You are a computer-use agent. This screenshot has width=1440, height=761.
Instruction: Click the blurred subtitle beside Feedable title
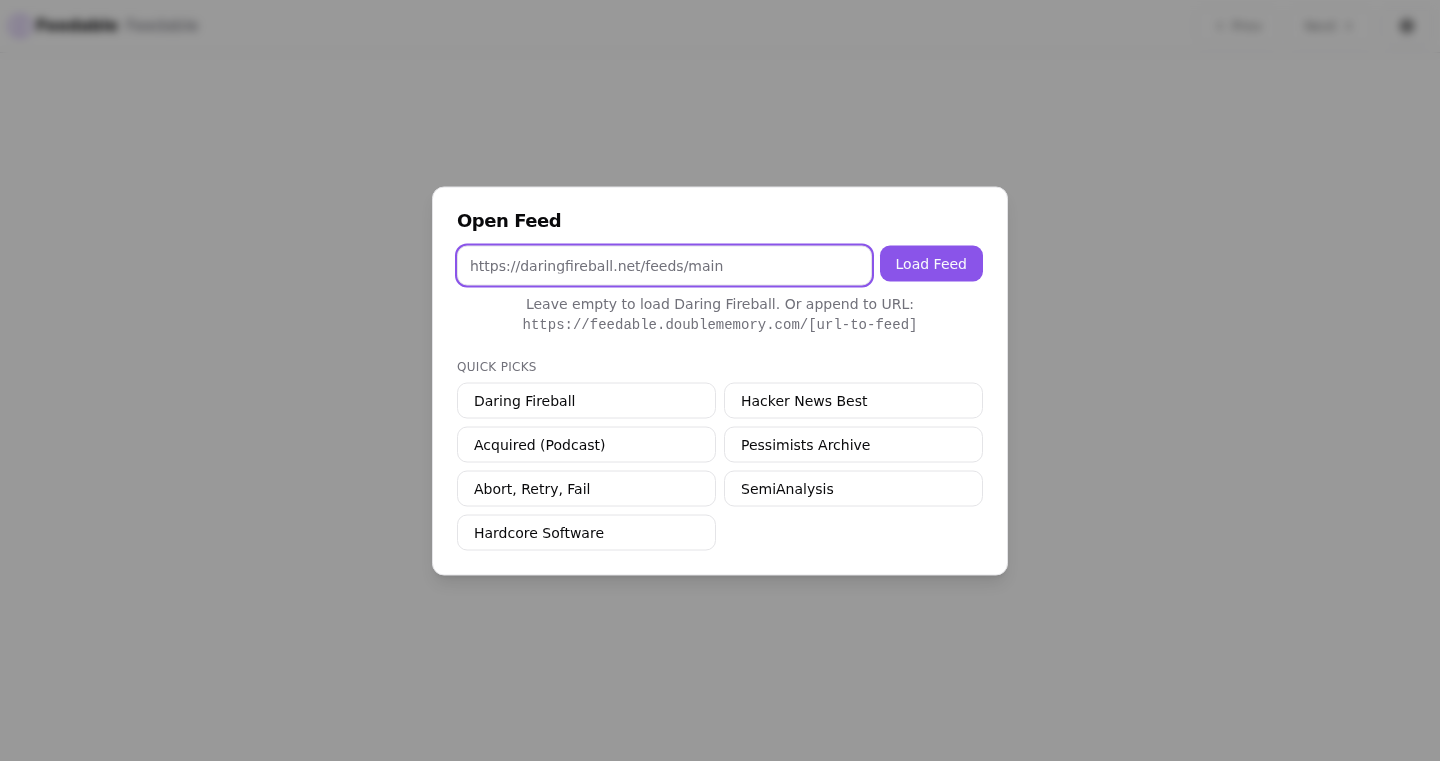pyautogui.click(x=162, y=26)
